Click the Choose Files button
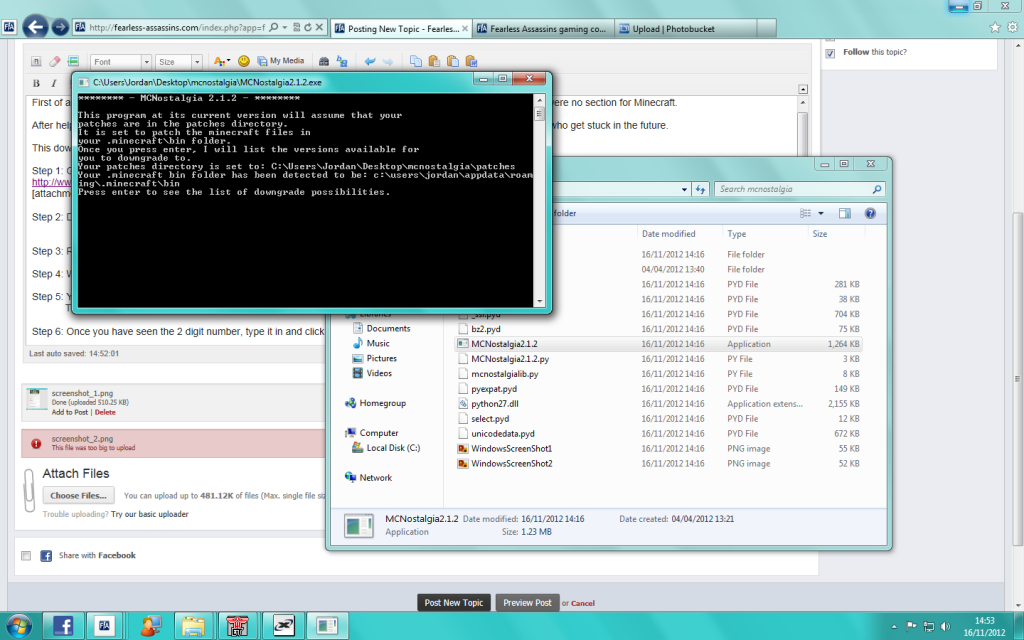 [x=80, y=495]
